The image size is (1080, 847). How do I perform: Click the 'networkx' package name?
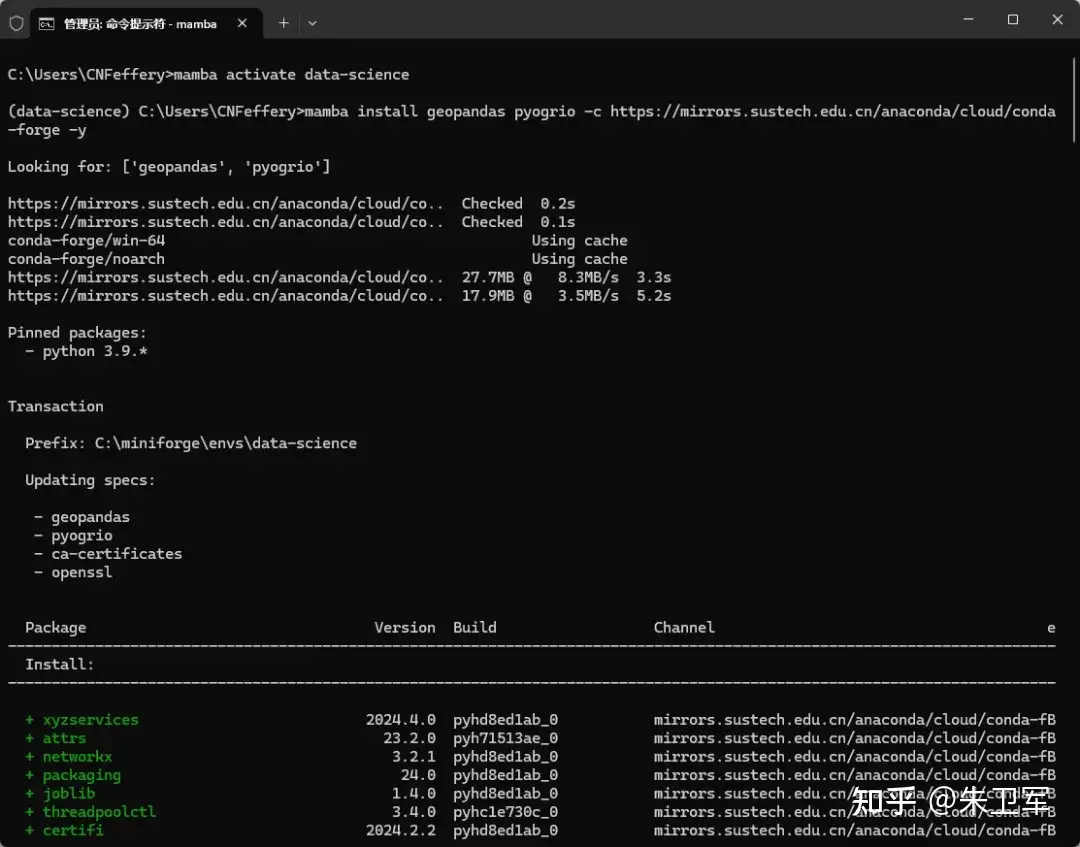point(77,757)
